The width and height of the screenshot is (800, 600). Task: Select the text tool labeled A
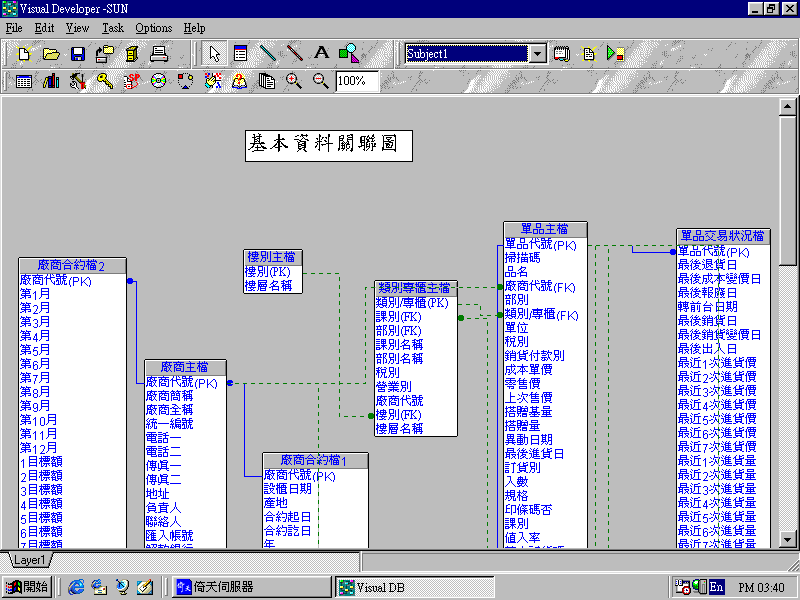pyautogui.click(x=321, y=53)
